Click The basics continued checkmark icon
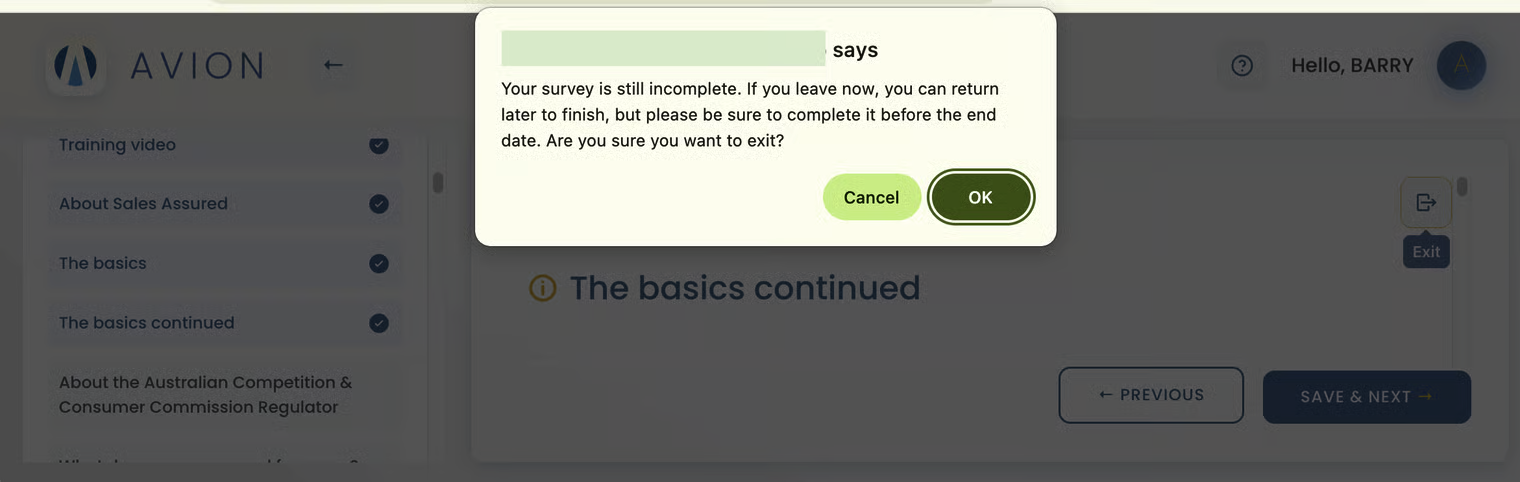Screen dimensions: 1520x482 coord(379,323)
